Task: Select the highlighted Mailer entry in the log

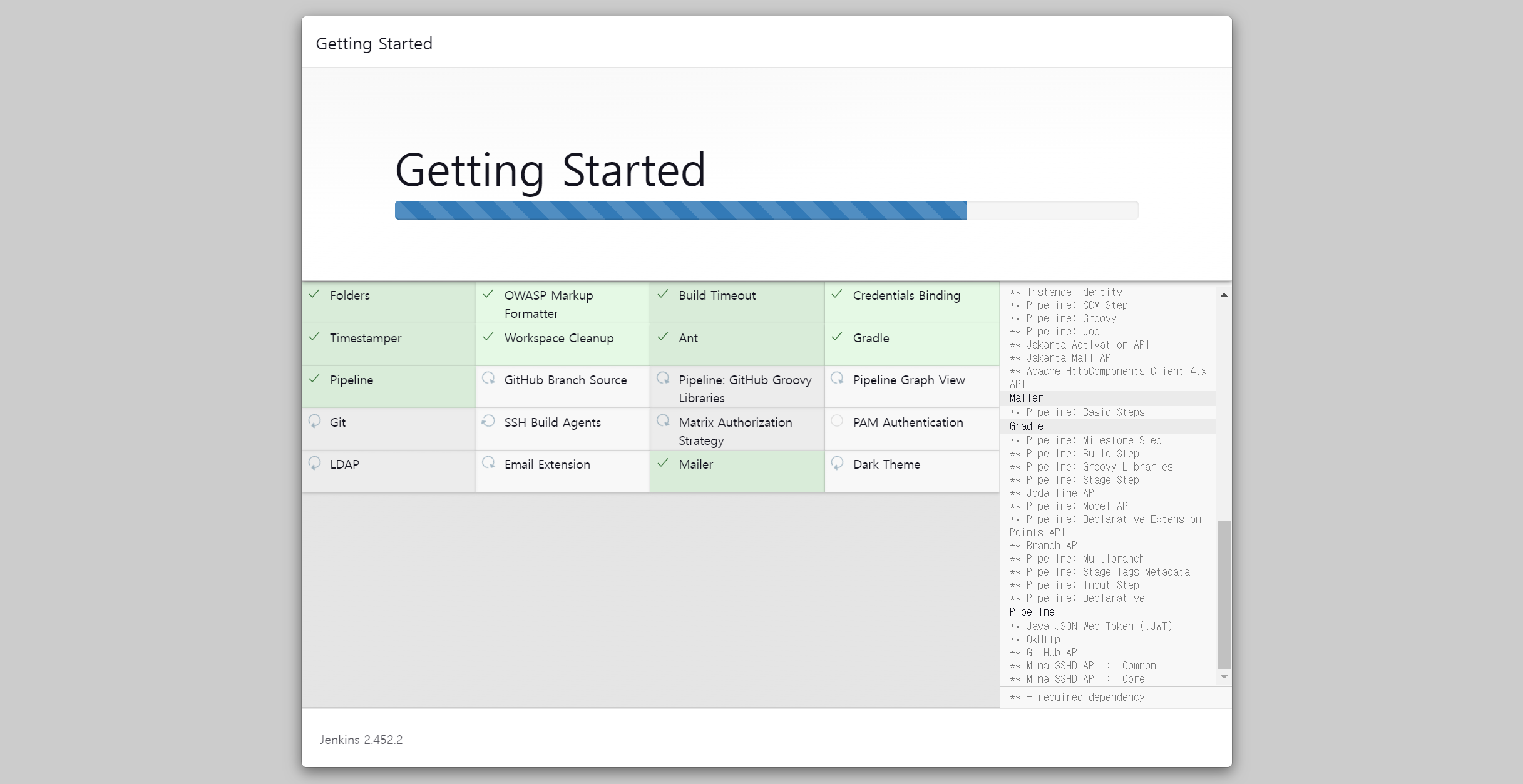Action: [x=1027, y=398]
